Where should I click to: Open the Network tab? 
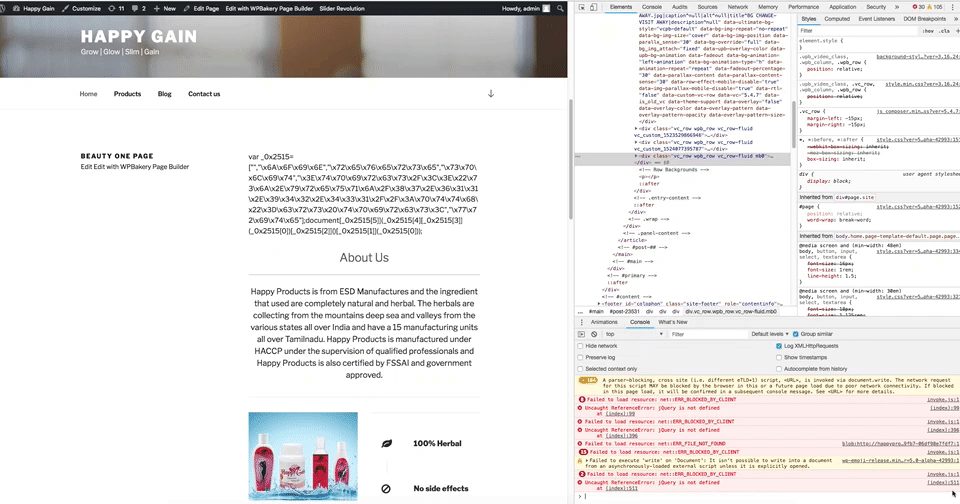(737, 7)
